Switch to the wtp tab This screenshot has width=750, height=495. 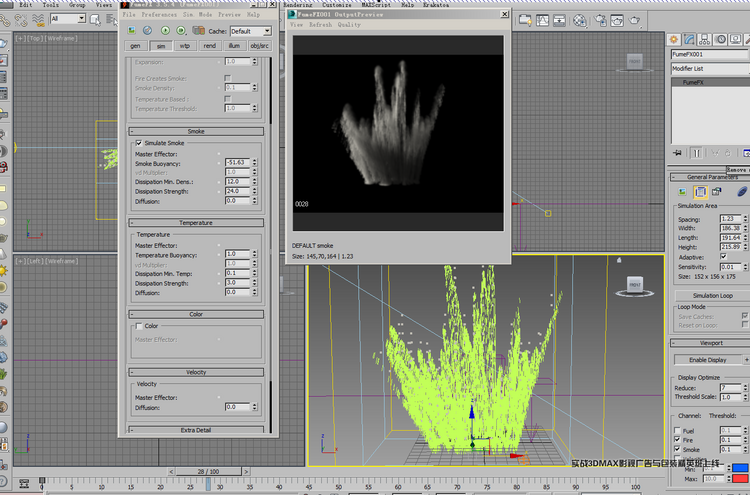(x=185, y=46)
